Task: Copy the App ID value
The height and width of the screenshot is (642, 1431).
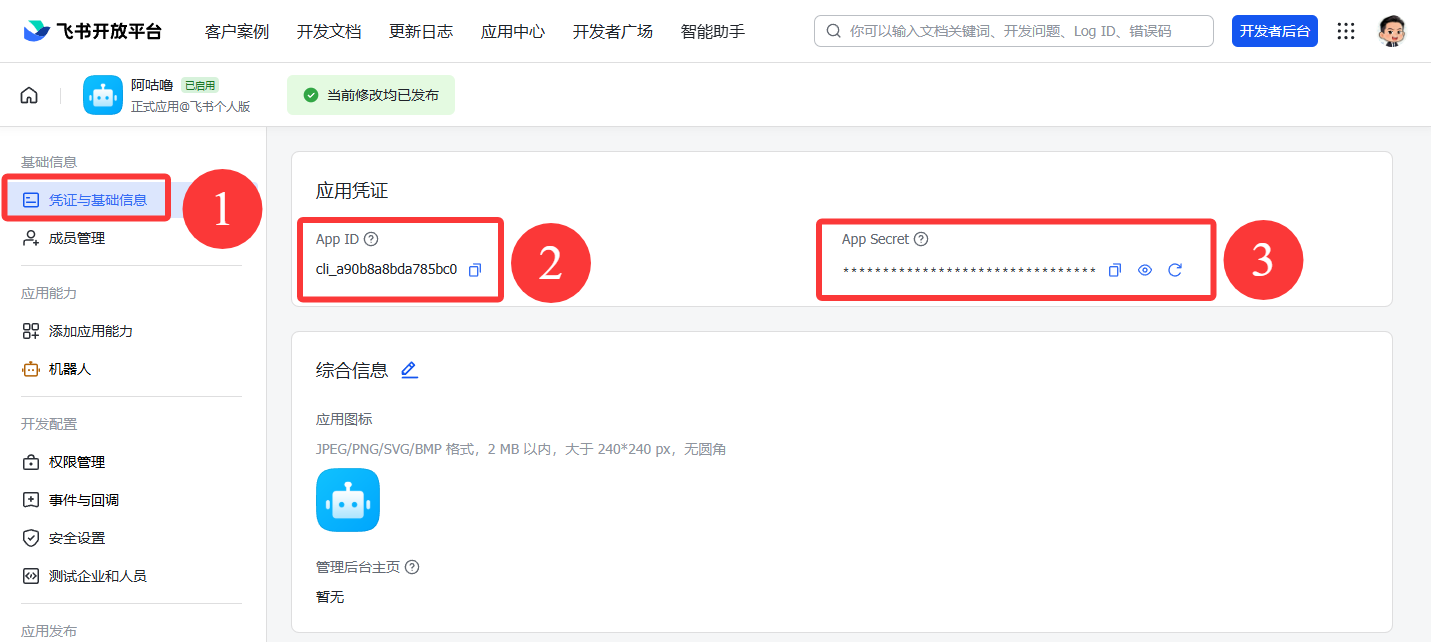Action: click(475, 270)
